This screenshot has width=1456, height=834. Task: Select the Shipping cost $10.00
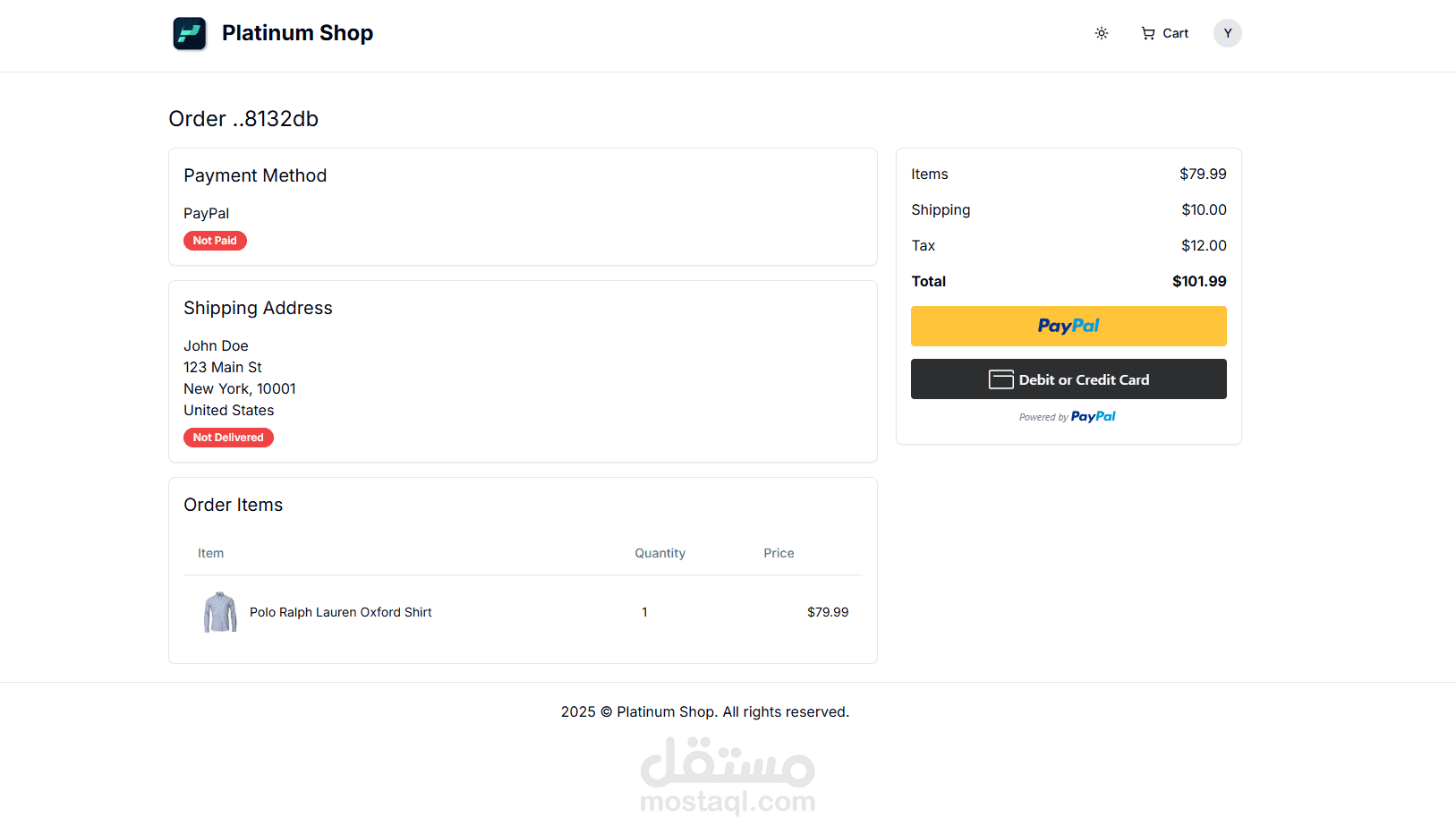pos(1204,209)
